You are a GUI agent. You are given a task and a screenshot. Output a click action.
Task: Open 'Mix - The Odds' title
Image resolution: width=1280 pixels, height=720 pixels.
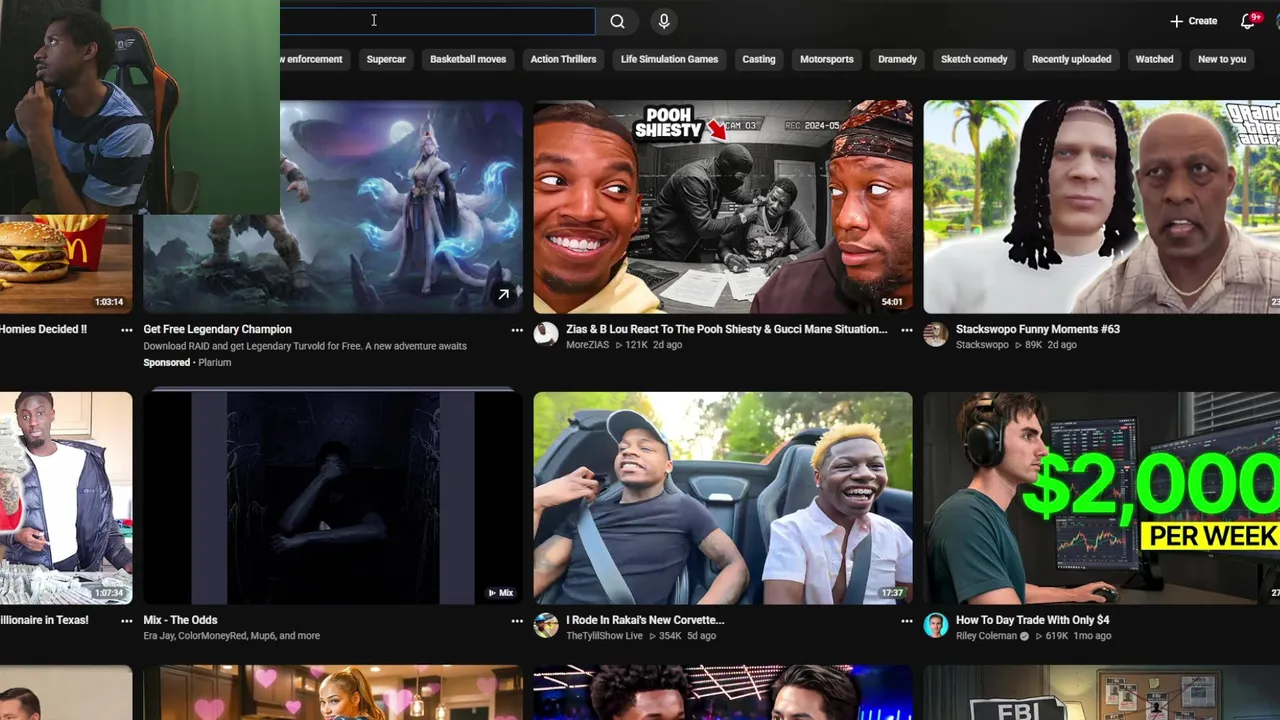[180, 620]
